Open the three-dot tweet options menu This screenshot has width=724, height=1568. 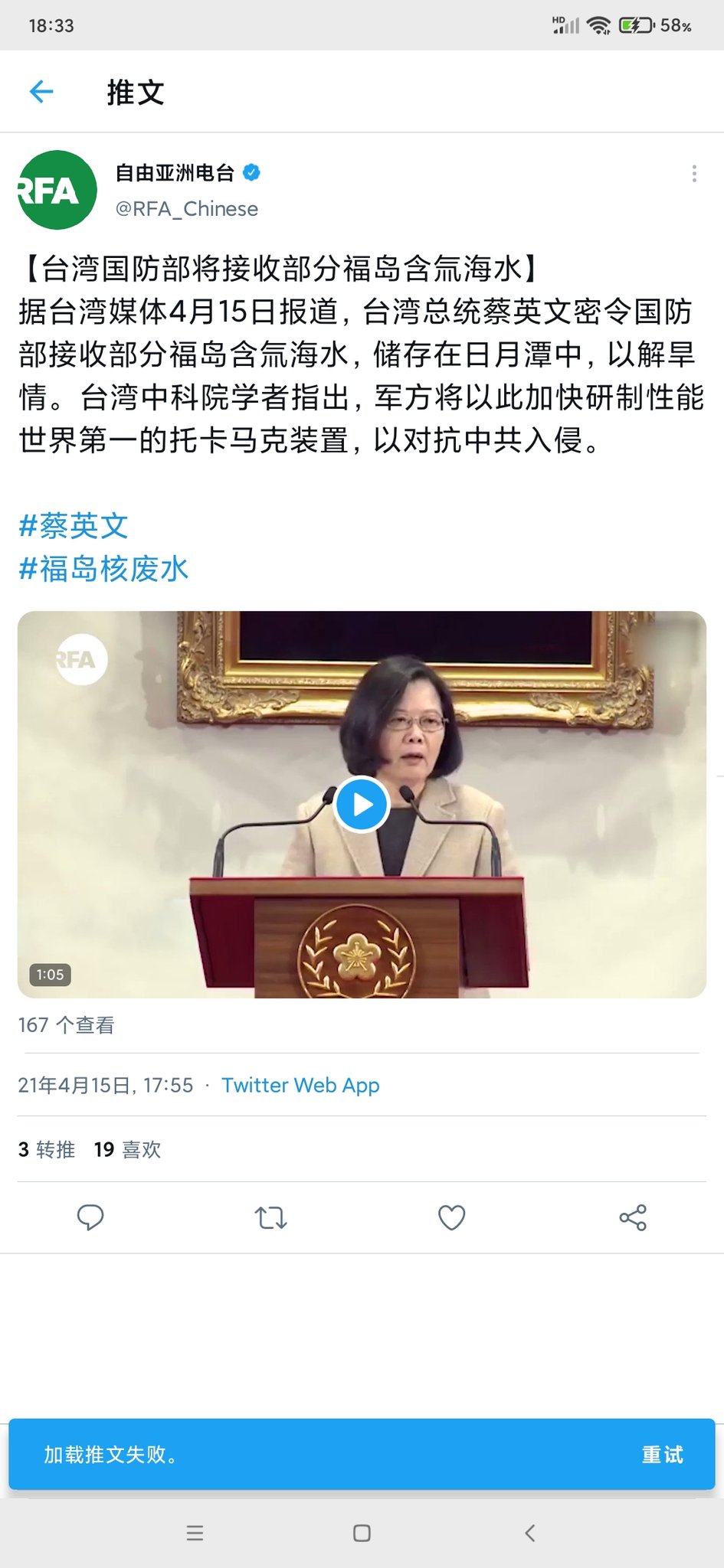click(x=694, y=174)
